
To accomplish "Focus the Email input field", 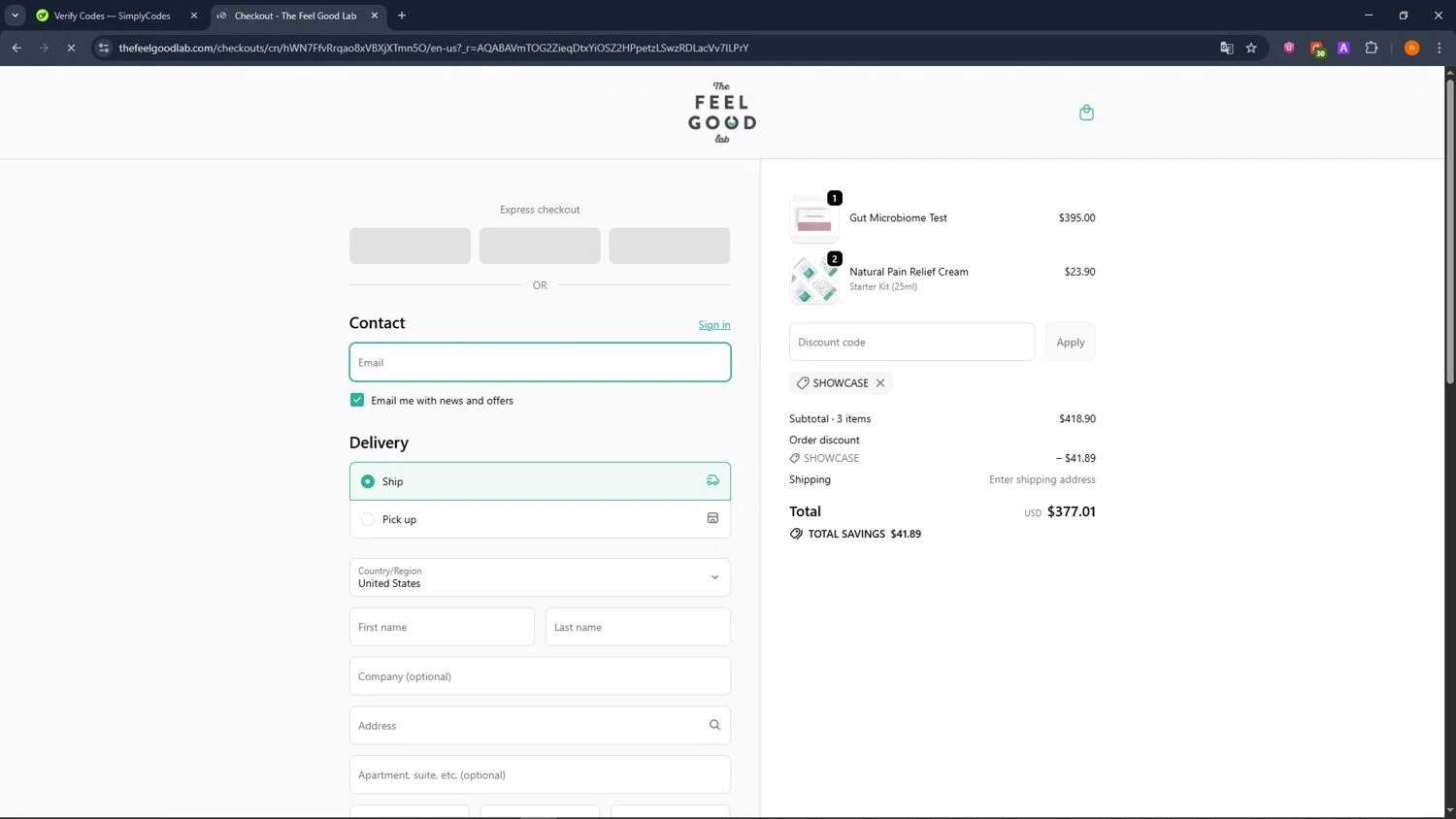I will point(540,362).
